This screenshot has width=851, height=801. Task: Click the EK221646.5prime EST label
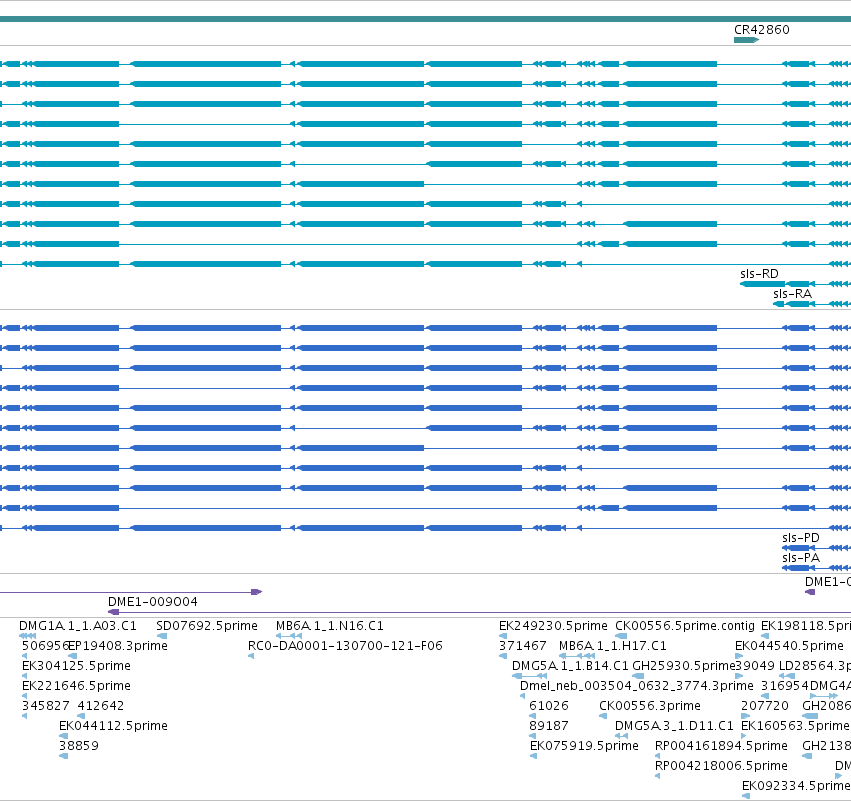coord(76,685)
